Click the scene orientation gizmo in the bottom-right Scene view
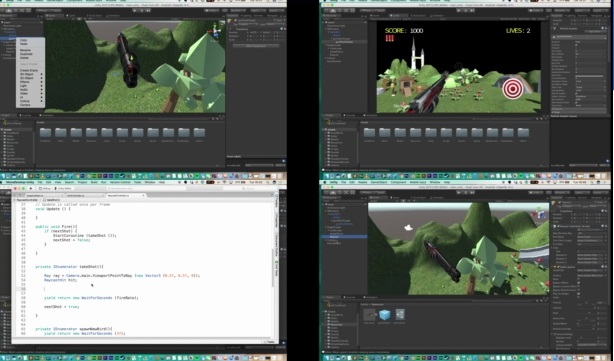Screen dimensions: 614x361 tap(540, 214)
